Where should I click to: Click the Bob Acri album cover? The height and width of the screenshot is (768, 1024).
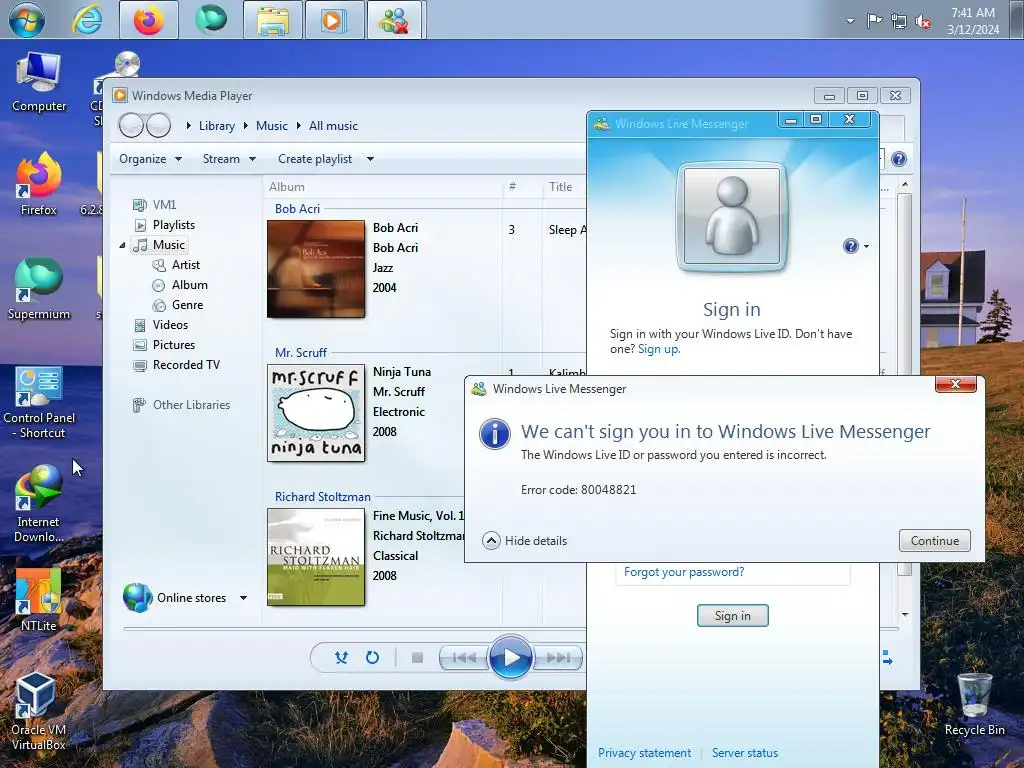[316, 269]
